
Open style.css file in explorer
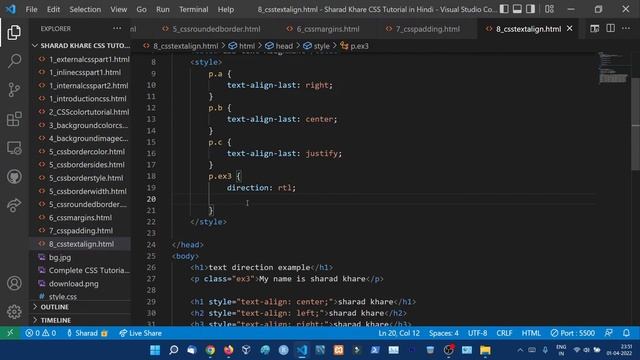81,296
